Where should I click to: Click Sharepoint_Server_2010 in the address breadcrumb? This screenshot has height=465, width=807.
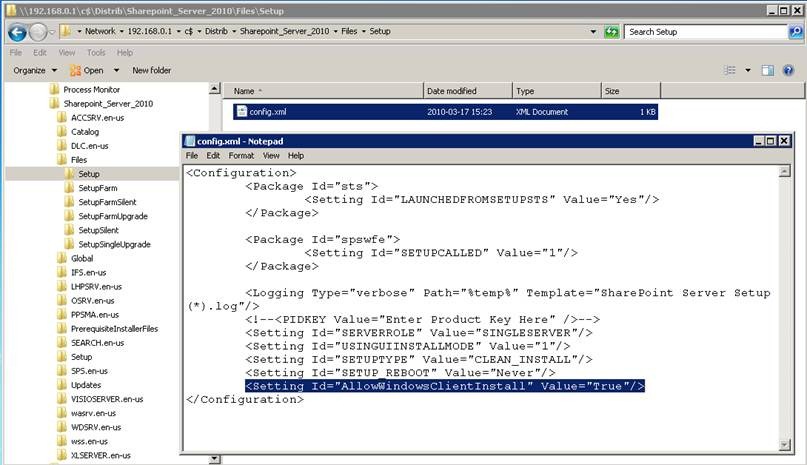tap(284, 31)
